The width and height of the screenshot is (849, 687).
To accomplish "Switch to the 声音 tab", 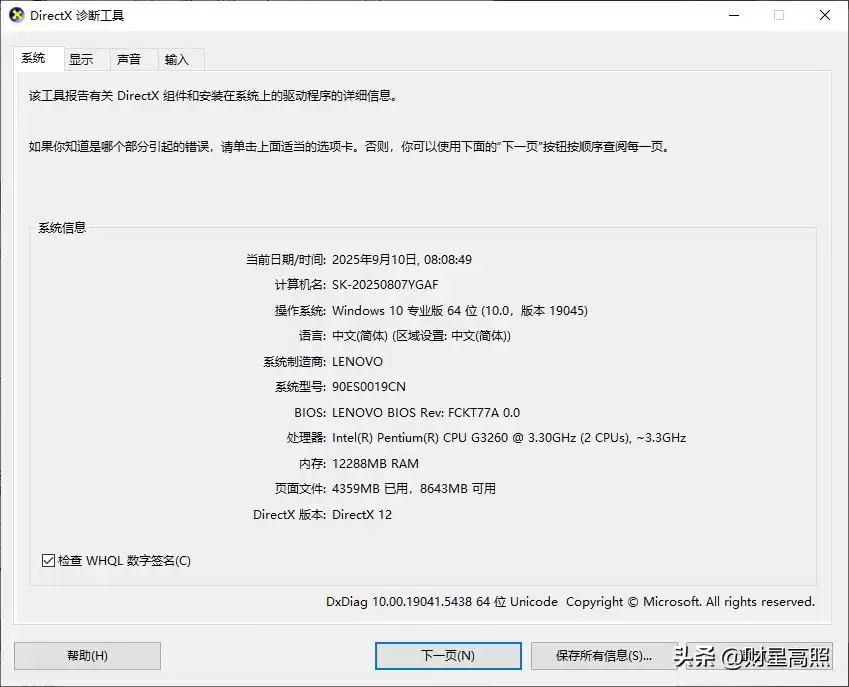I will click(x=131, y=59).
